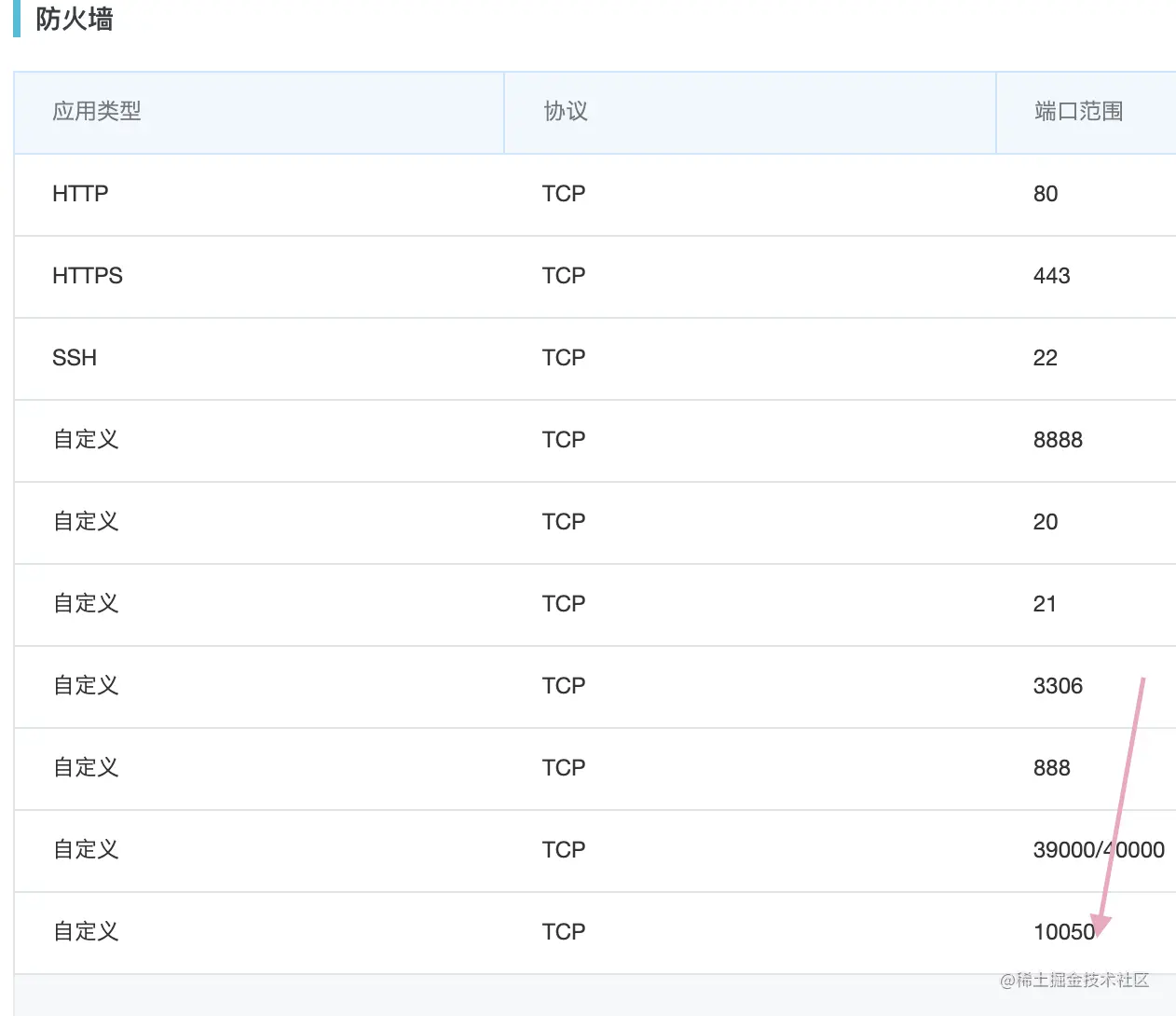
Task: Click the port 10050 cell
Action: click(1064, 932)
